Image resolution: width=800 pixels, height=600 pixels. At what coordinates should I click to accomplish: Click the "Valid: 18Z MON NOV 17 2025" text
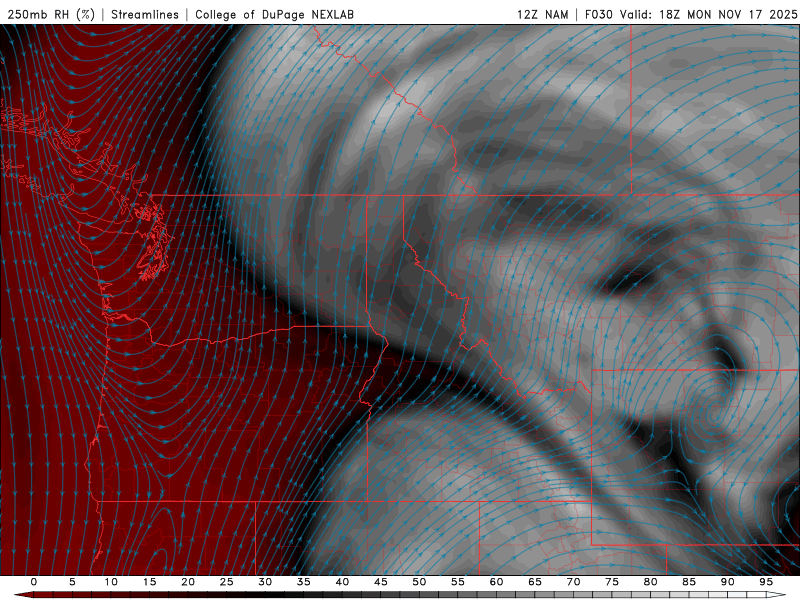pyautogui.click(x=708, y=14)
